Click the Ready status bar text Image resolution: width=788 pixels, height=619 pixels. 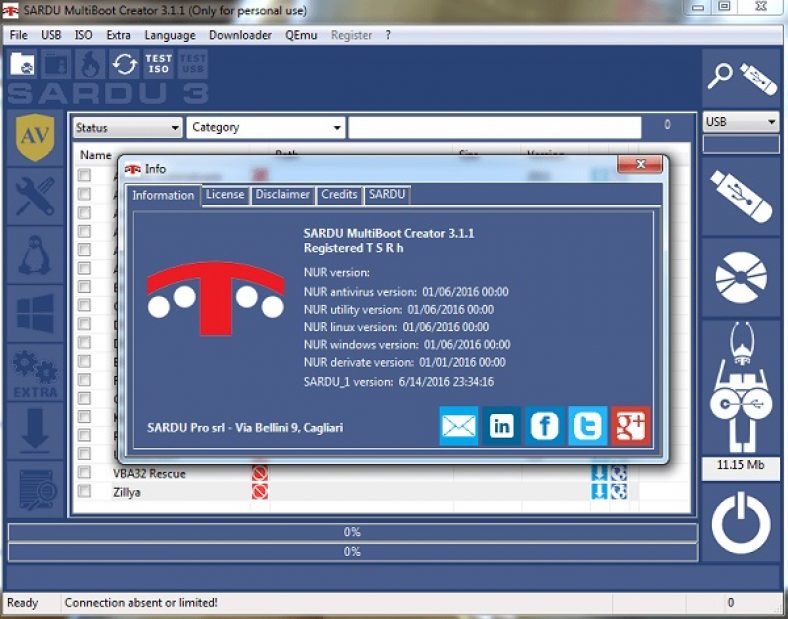[22, 602]
